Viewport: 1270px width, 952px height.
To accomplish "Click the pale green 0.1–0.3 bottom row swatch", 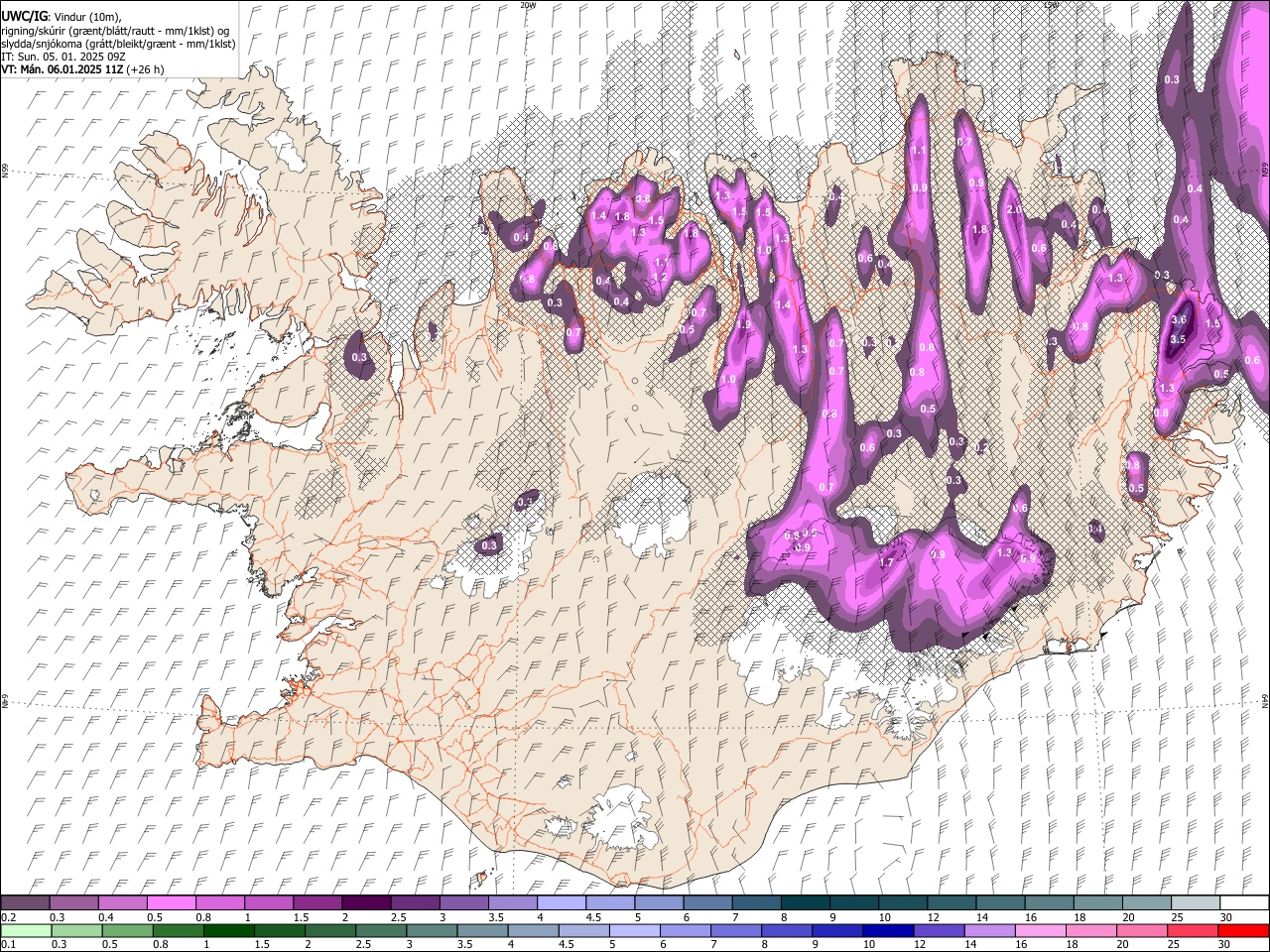I will point(25,930).
